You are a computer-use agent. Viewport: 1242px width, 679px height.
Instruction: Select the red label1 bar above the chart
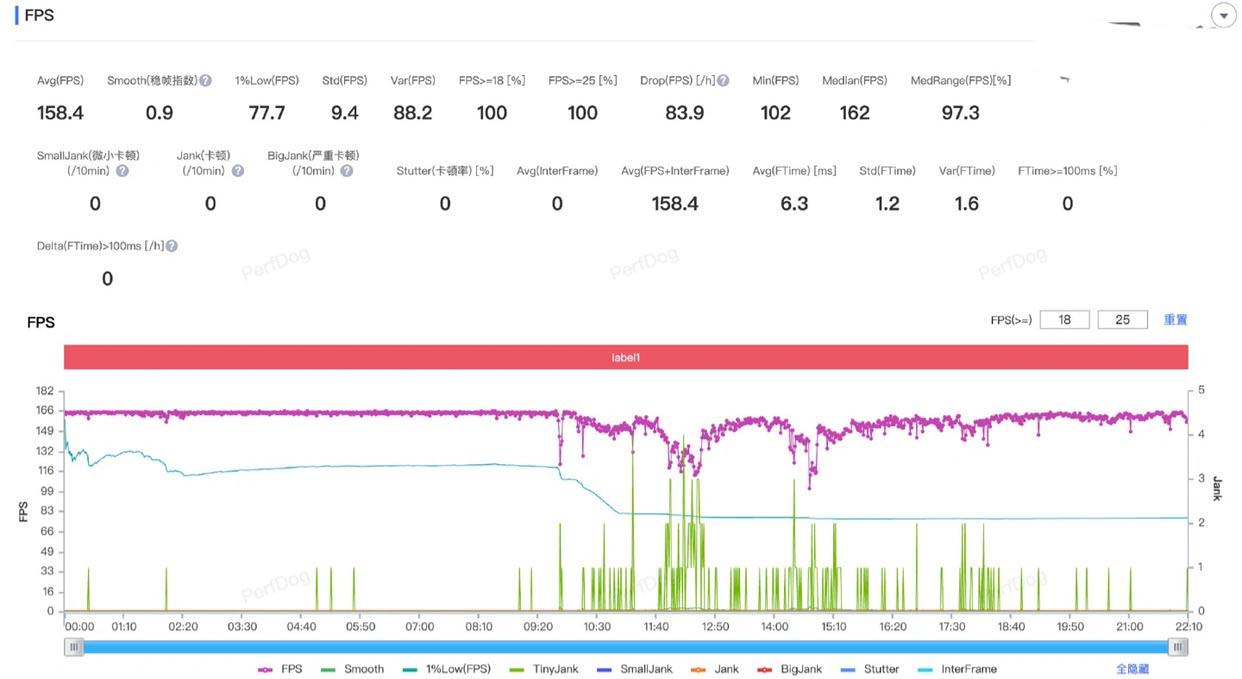tap(626, 357)
